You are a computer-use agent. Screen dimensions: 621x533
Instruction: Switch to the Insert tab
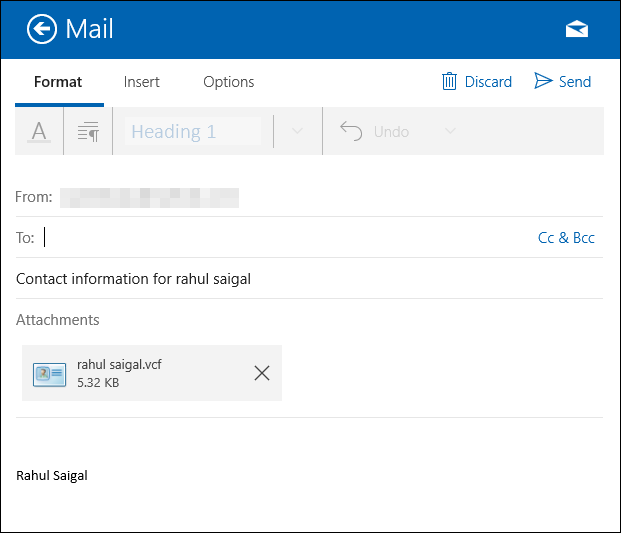pyautogui.click(x=142, y=82)
